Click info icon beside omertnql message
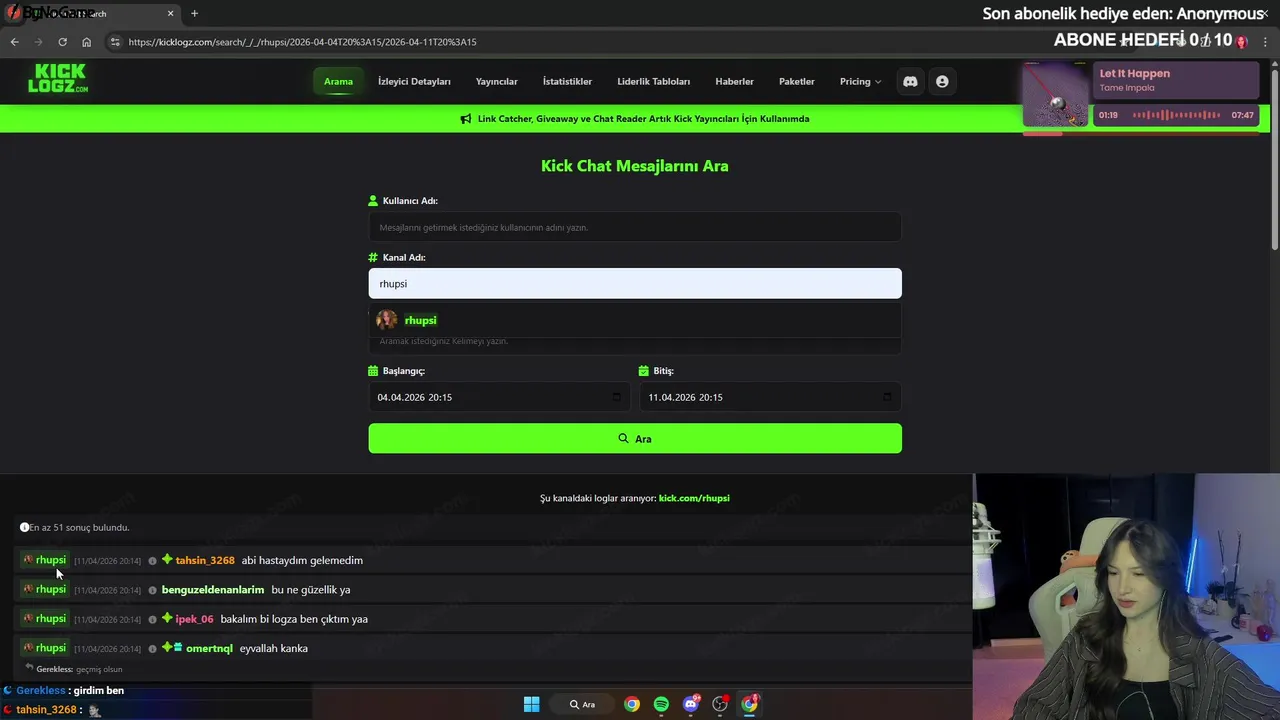The image size is (1280, 720). [152, 649]
